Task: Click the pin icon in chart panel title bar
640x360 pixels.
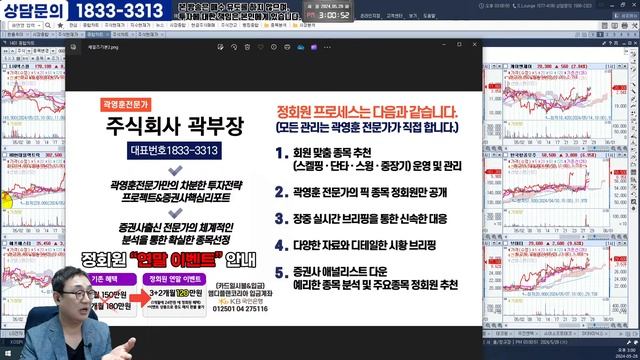Action: coord(604,42)
